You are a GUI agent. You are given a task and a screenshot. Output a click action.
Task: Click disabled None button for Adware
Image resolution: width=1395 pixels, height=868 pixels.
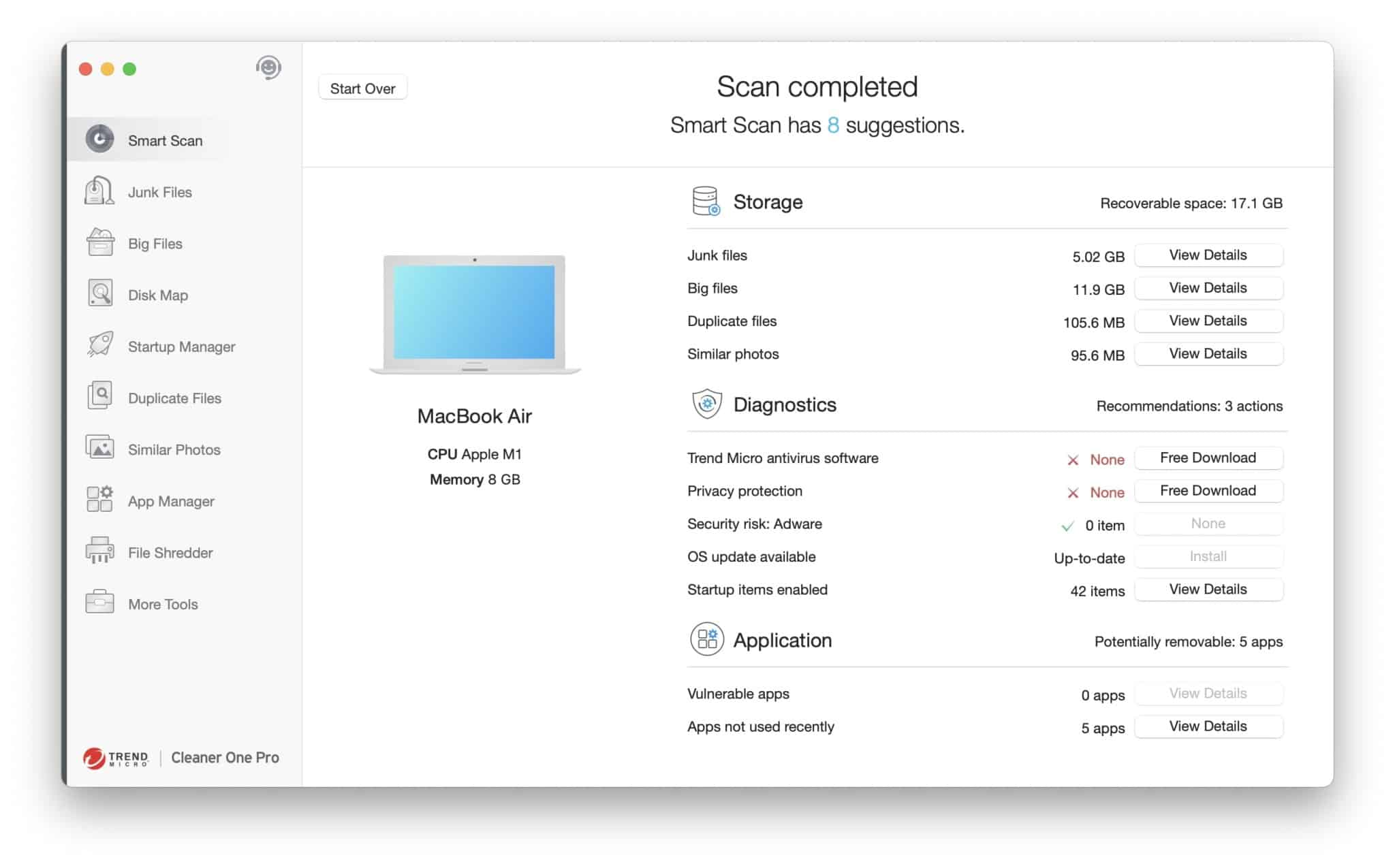click(1208, 524)
